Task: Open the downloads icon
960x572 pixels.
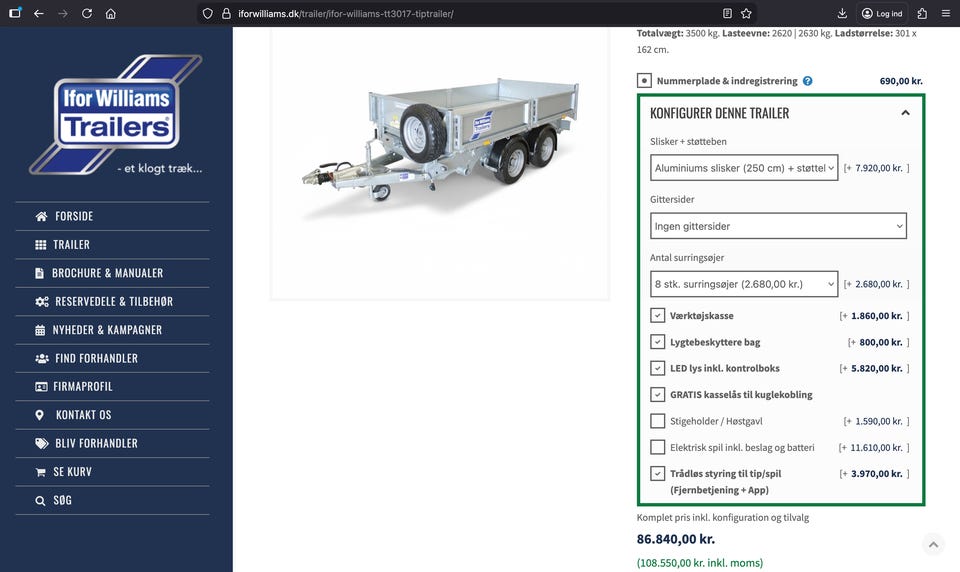Action: coord(842,13)
